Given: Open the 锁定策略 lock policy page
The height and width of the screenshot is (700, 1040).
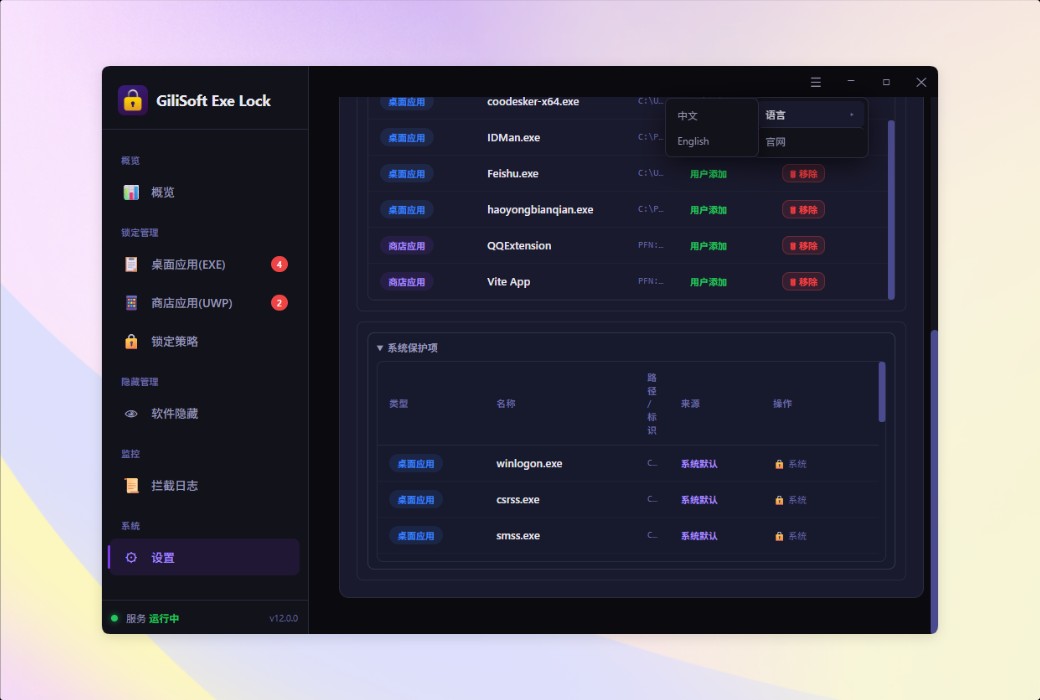Looking at the screenshot, I should coord(204,341).
